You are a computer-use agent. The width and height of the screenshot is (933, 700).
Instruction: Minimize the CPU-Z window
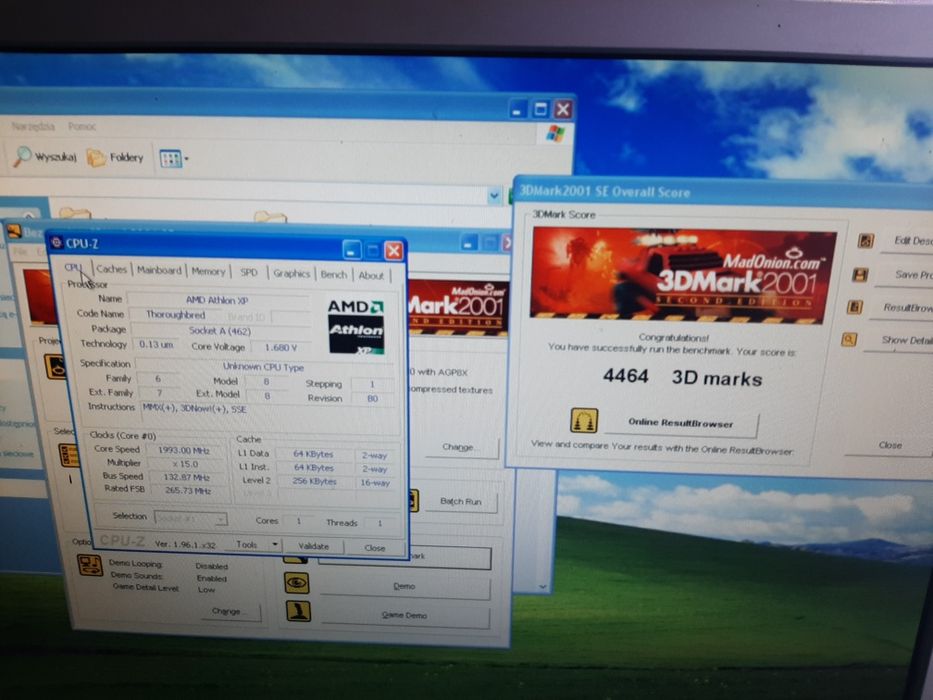pos(352,250)
